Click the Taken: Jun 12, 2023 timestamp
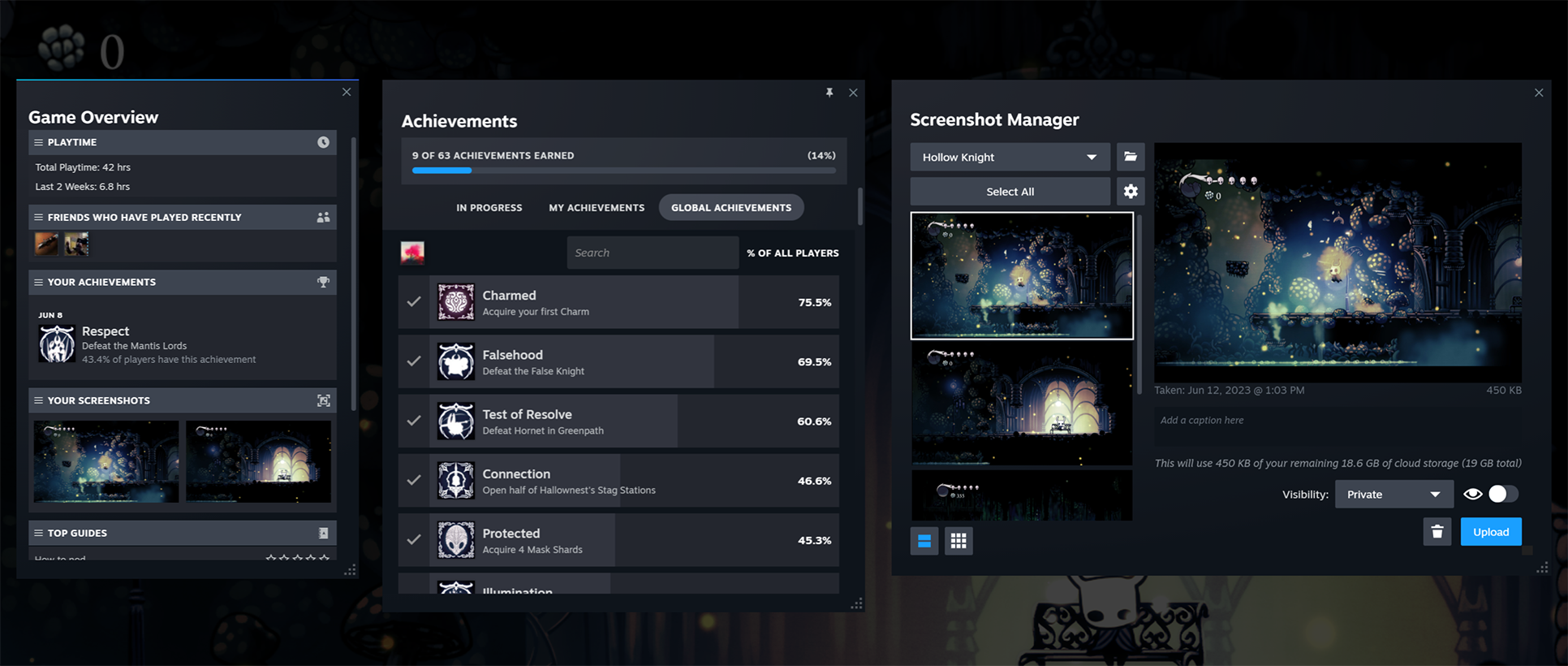1568x666 pixels. [1230, 391]
